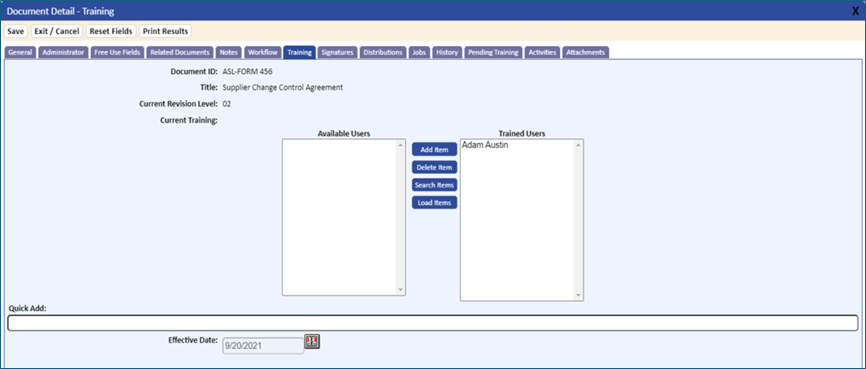The height and width of the screenshot is (369, 866).
Task: Open the Effective Date calendar picker
Action: (x=312, y=342)
